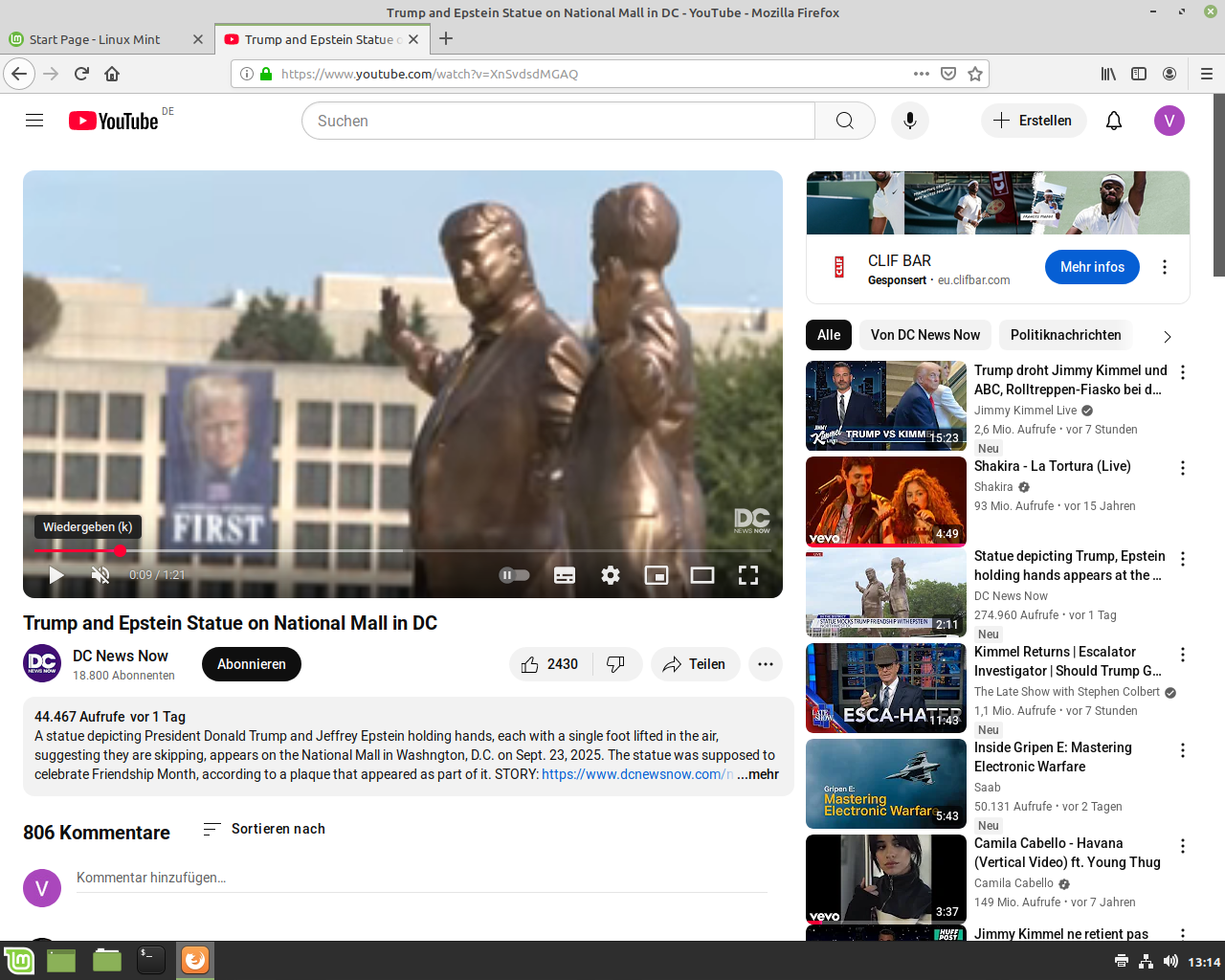Open the YouTube hamburger guide menu
This screenshot has width=1225, height=980.
pos(34,121)
